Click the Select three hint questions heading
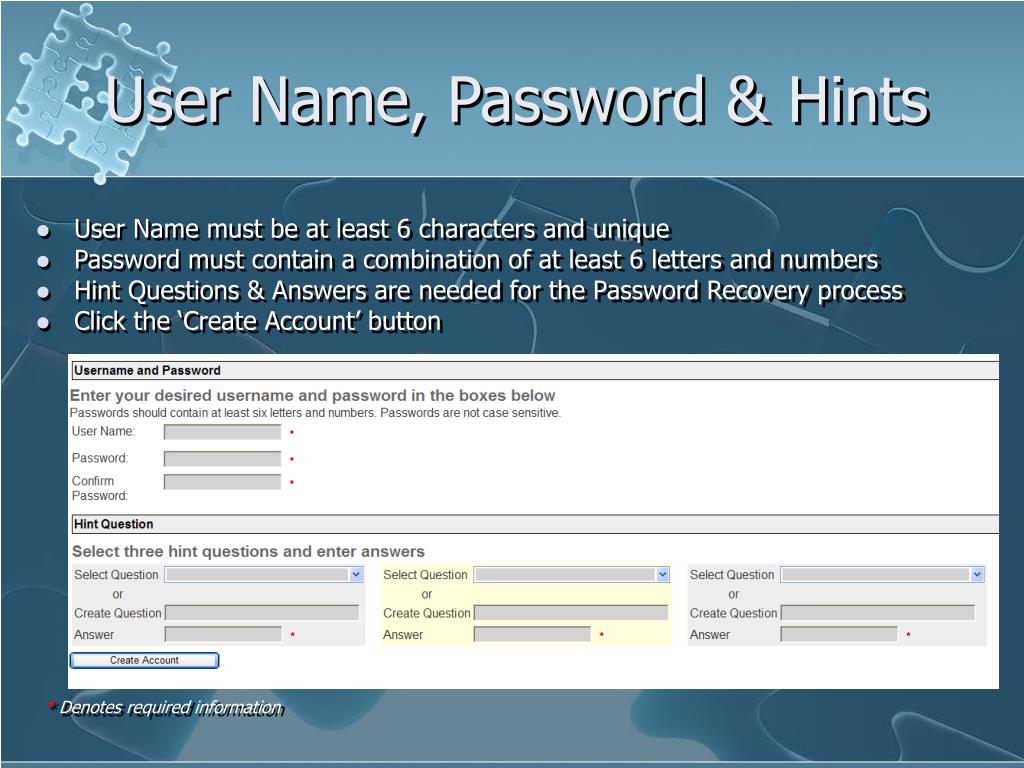This screenshot has height=768, width=1024. (248, 551)
